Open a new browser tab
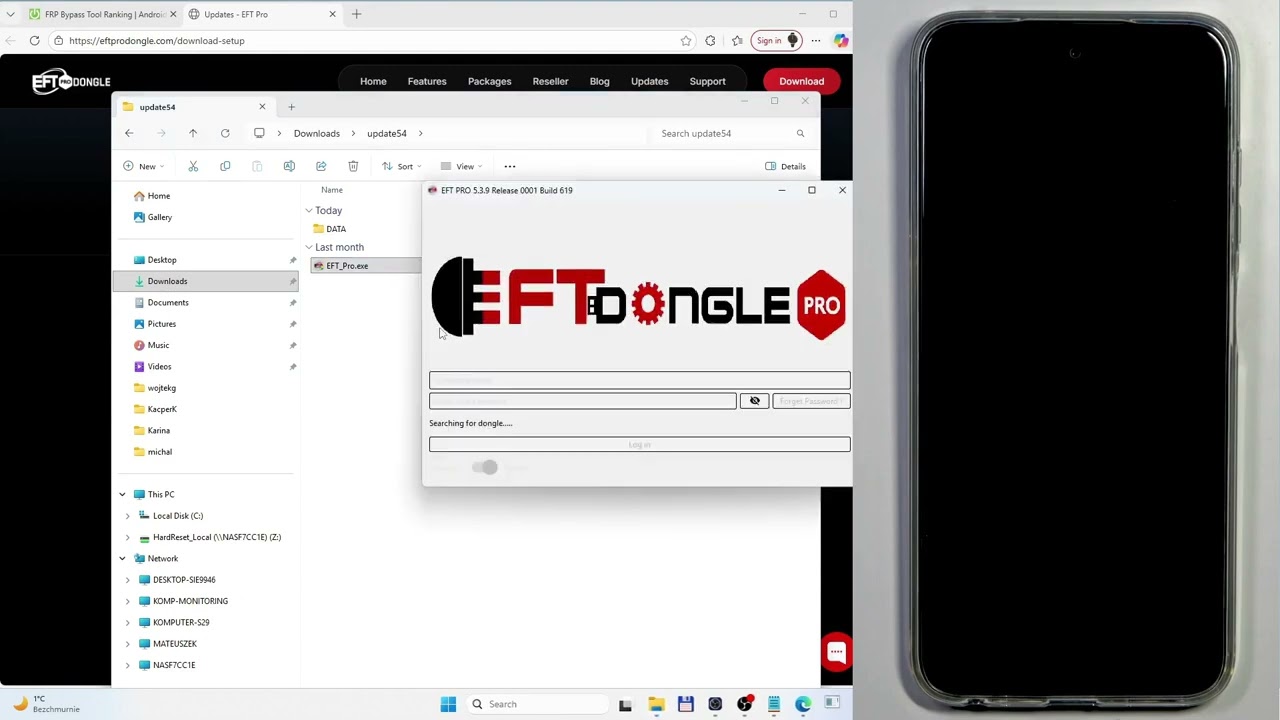1280x720 pixels. coord(356,14)
